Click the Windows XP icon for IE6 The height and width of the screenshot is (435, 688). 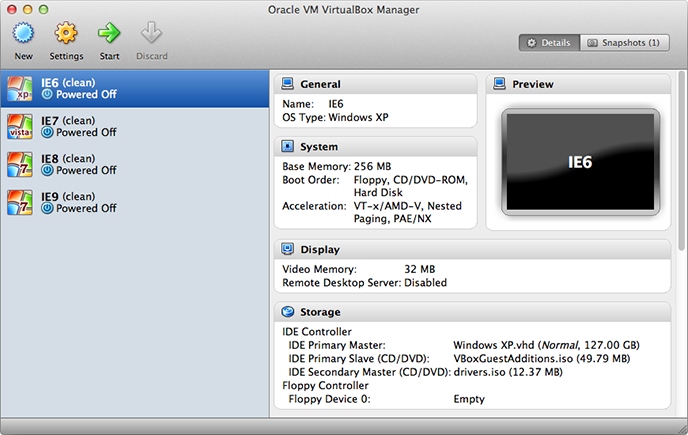pyautogui.click(x=20, y=89)
